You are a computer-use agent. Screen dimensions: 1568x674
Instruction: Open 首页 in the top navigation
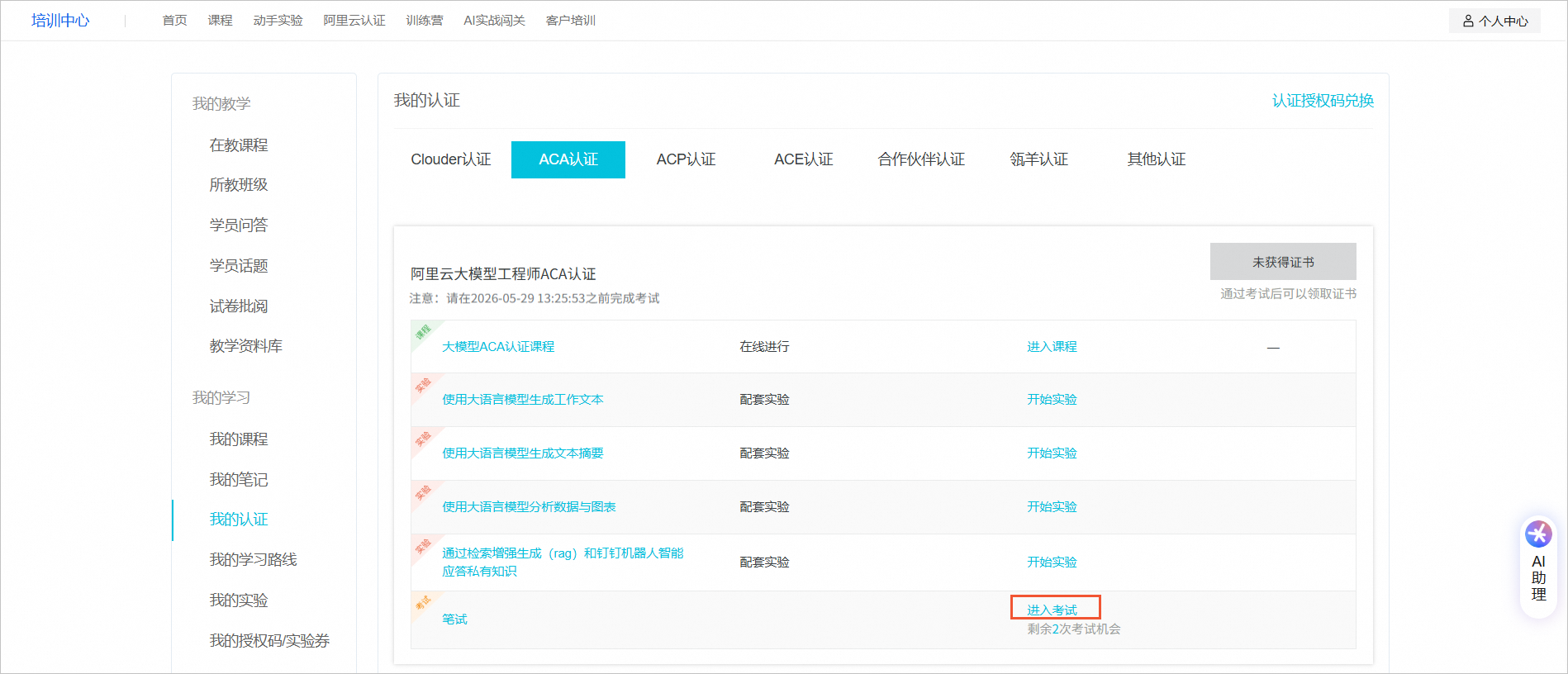(x=174, y=21)
